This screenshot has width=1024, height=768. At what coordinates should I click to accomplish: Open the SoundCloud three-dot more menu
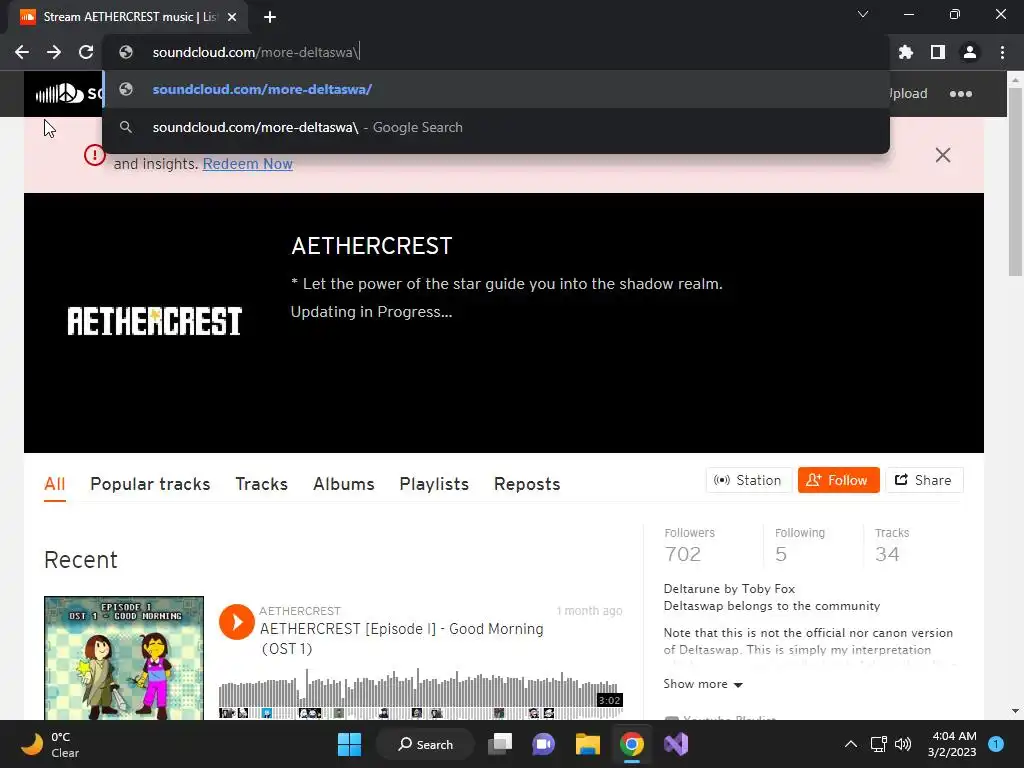pos(961,94)
